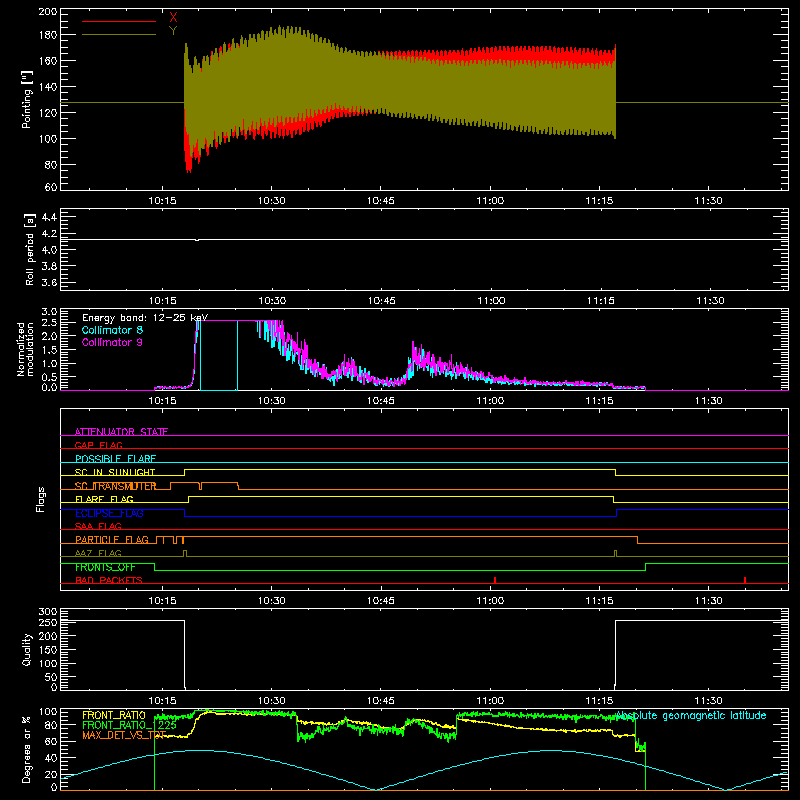Click the "4.4" value on Roll period axis

coord(49,217)
